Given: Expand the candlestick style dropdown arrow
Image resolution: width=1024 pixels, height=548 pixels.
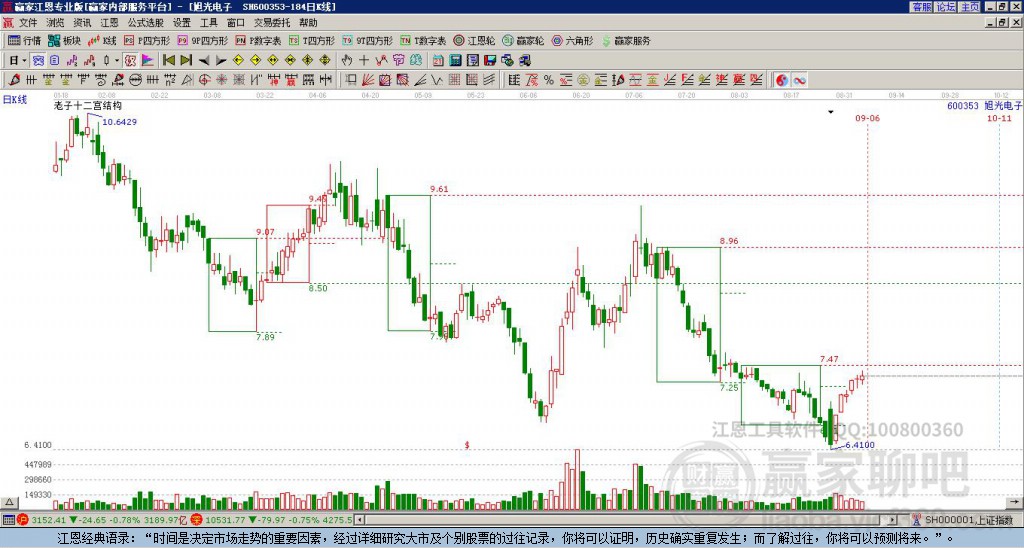Looking at the screenshot, I should coord(117,61).
